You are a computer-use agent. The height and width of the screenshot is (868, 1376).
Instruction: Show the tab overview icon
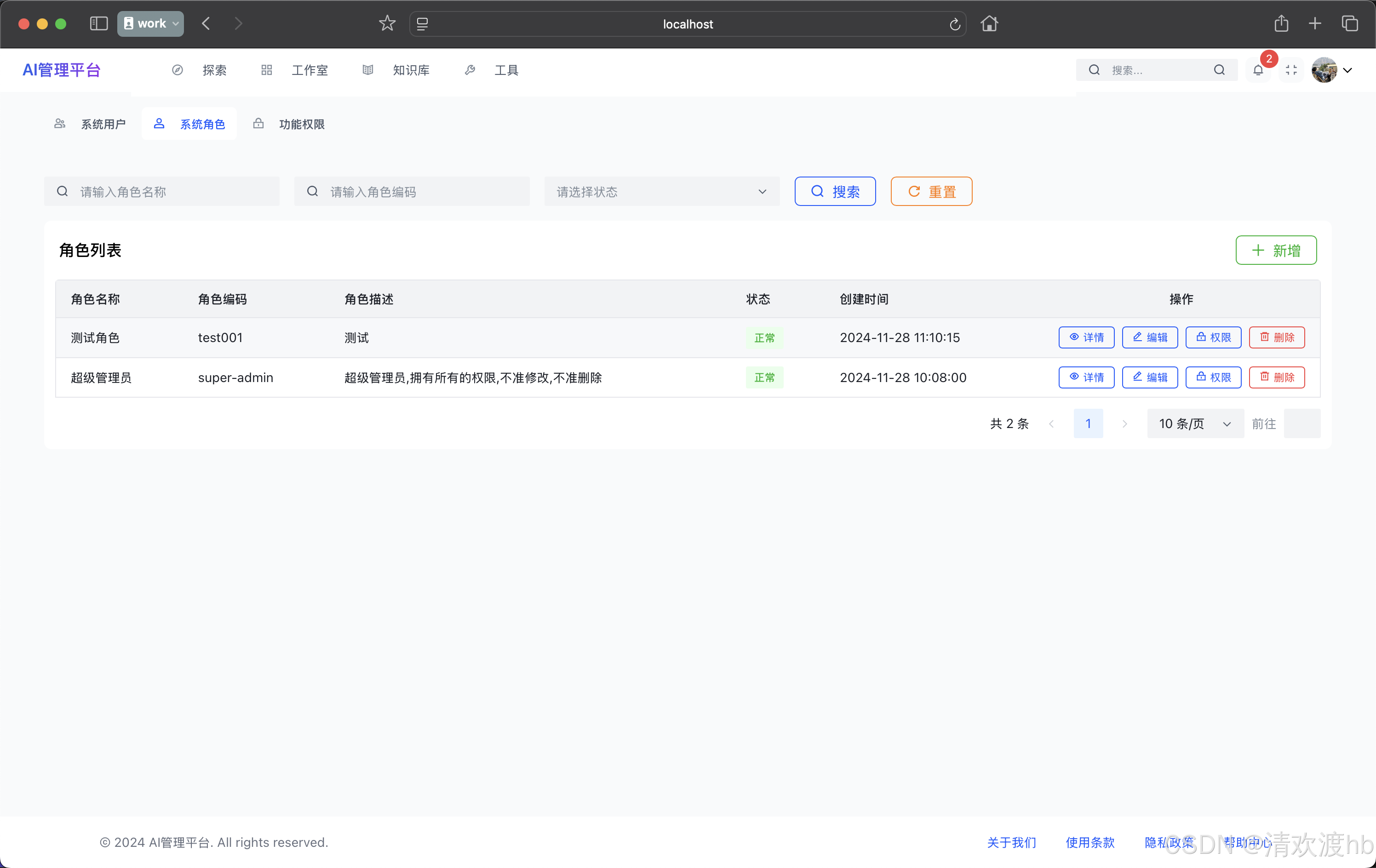(1350, 23)
